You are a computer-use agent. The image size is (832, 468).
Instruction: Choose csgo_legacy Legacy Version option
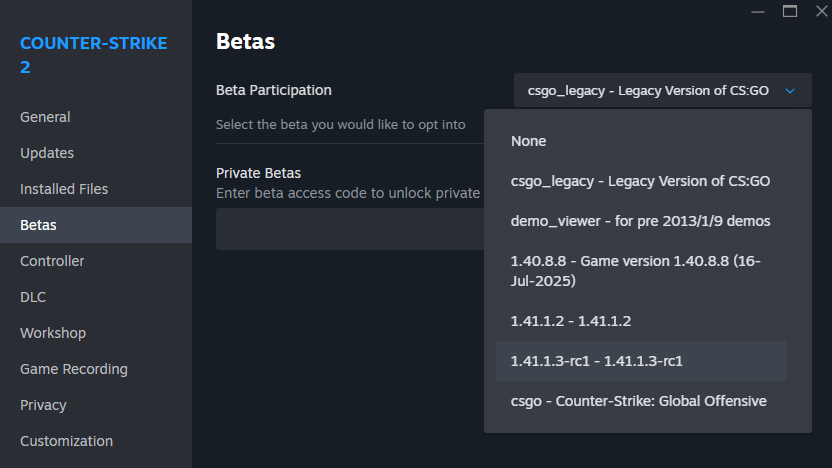click(x=640, y=181)
